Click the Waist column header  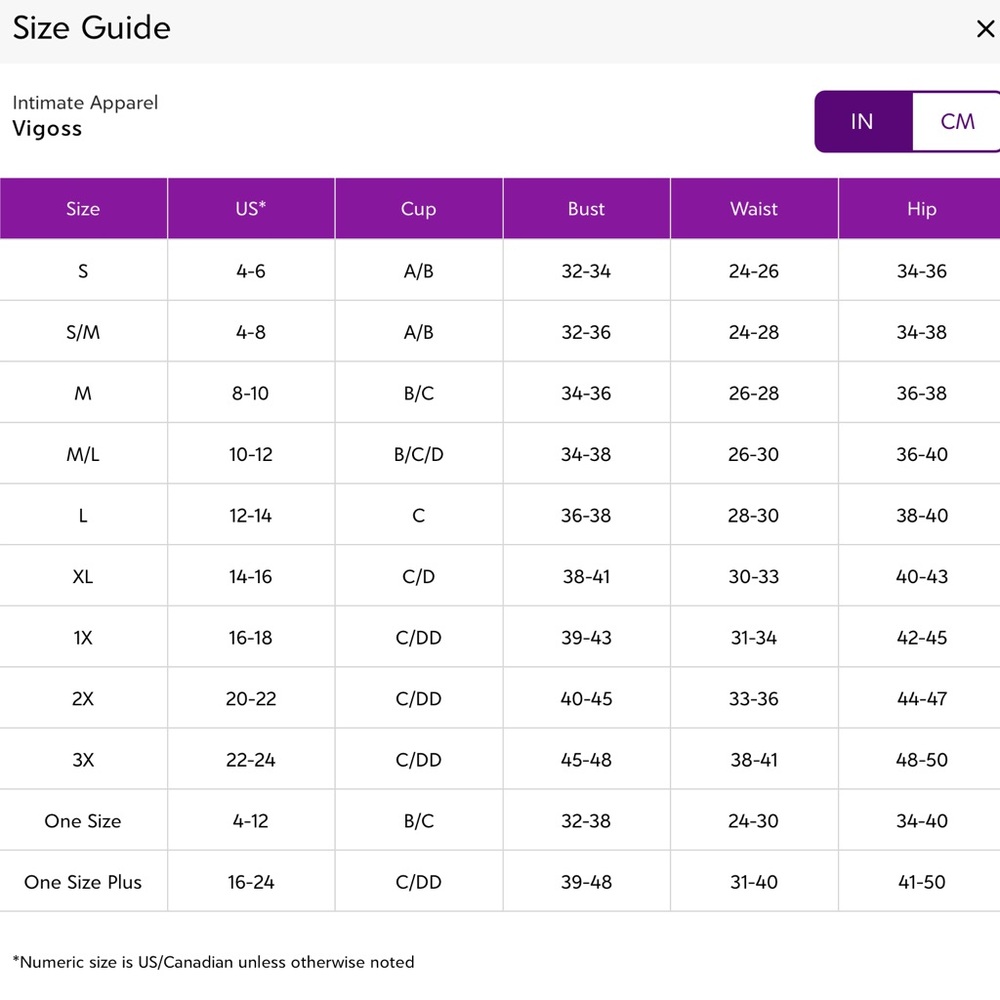point(754,209)
